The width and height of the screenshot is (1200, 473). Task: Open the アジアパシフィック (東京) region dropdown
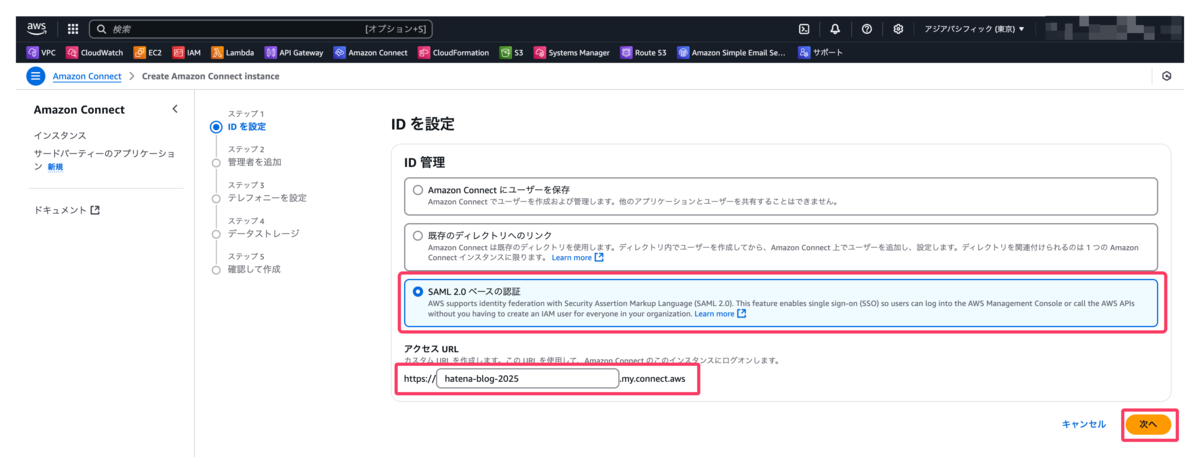click(974, 29)
